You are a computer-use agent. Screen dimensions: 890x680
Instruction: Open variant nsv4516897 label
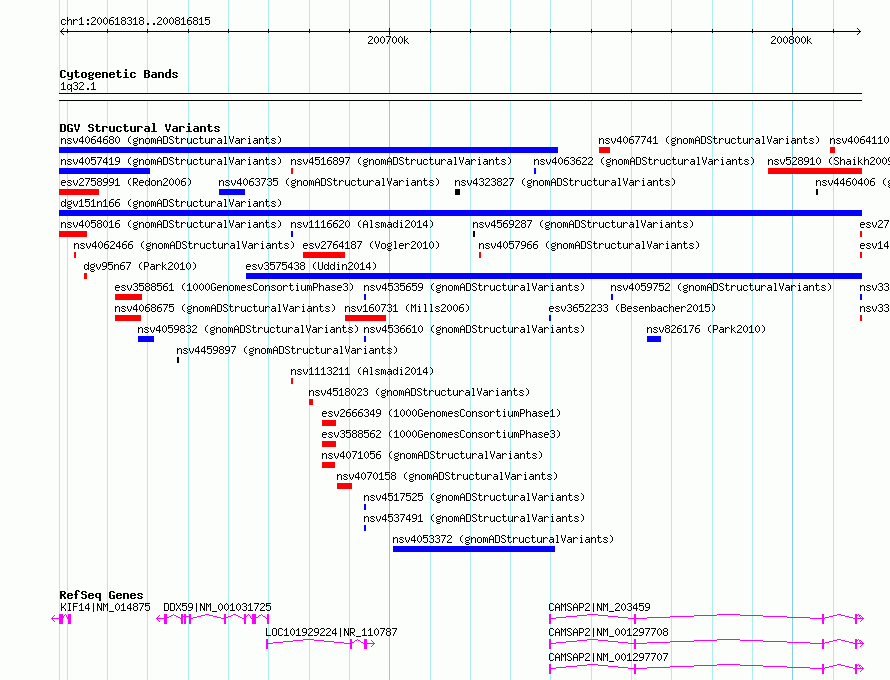401,161
